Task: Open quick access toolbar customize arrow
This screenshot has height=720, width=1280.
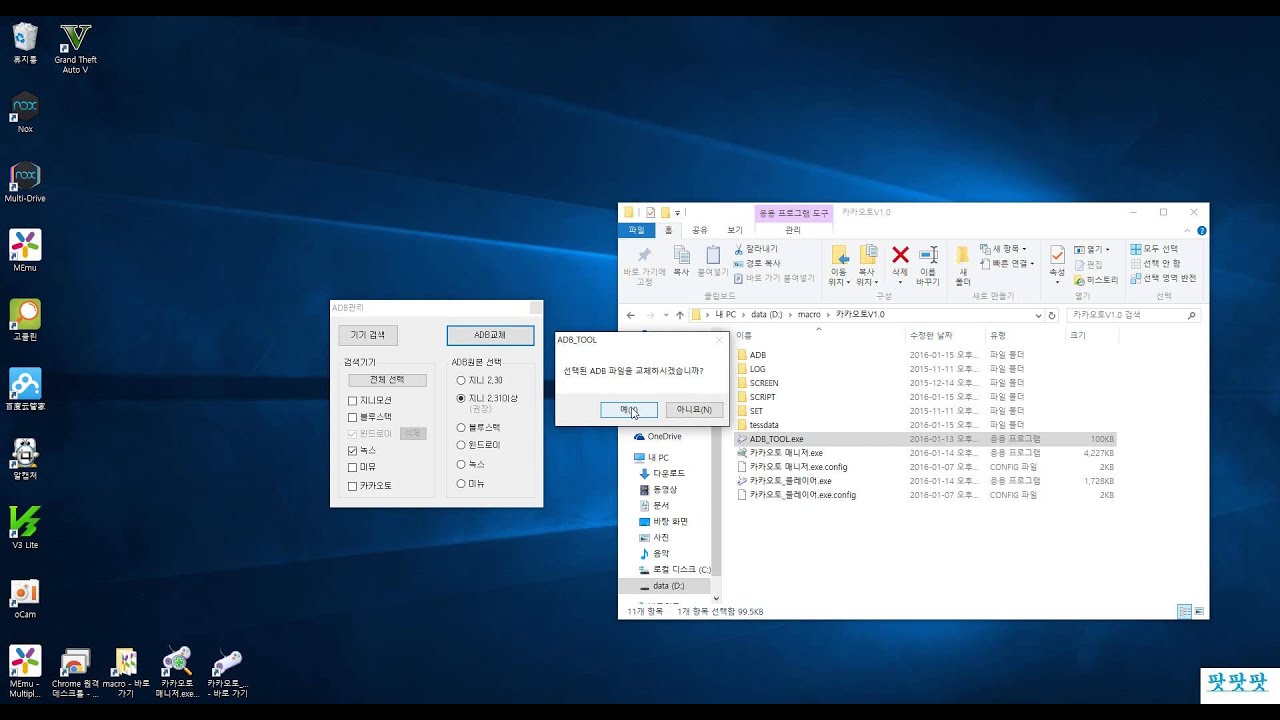Action: [677, 212]
